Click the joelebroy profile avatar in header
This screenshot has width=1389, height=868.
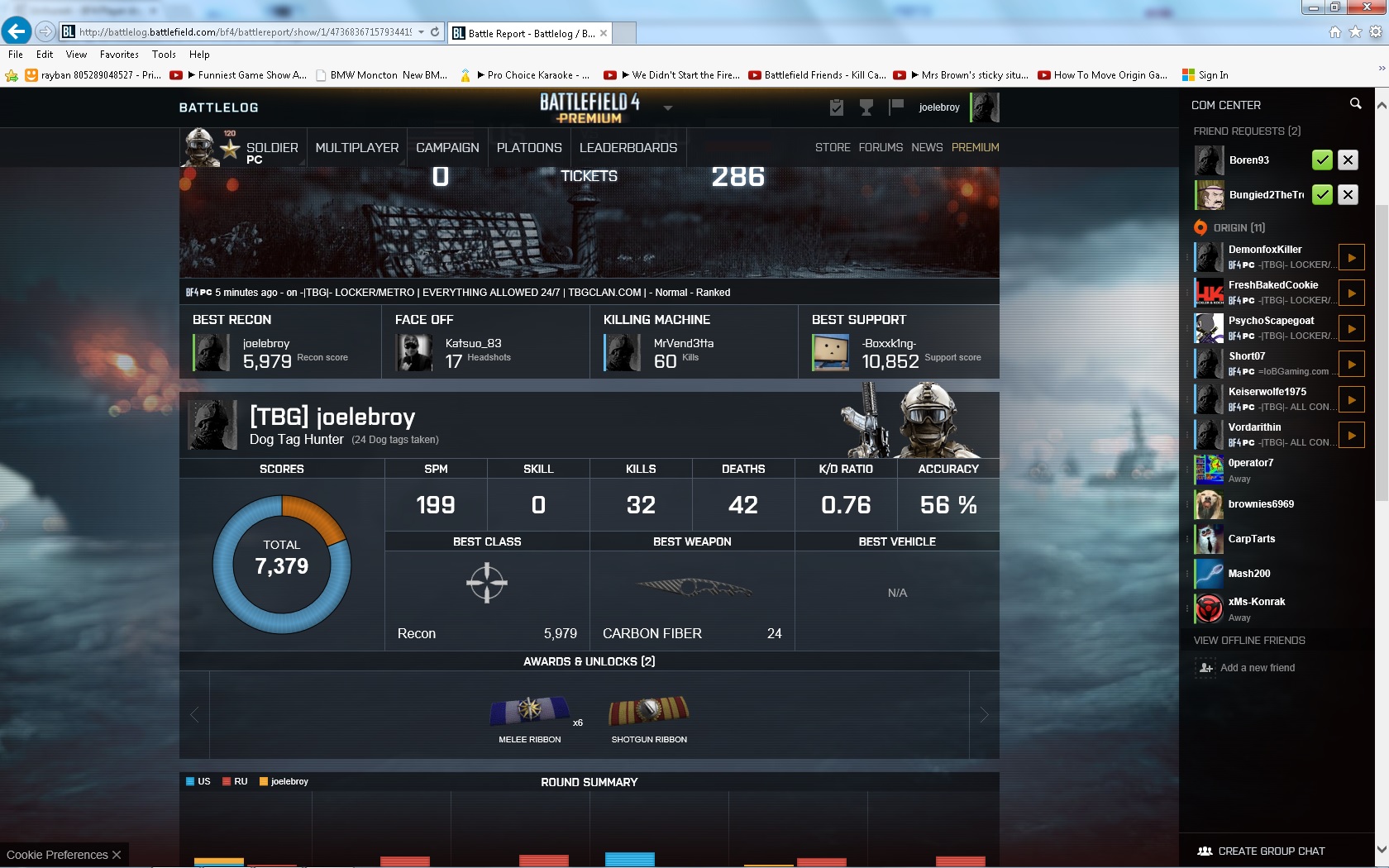985,107
